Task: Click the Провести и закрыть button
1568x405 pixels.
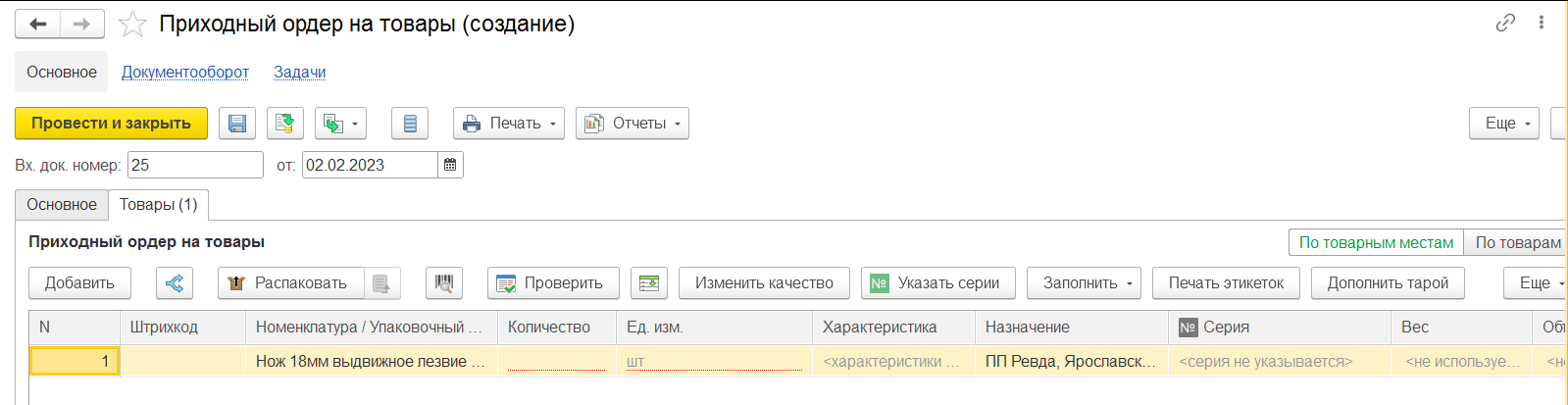Action: [111, 124]
